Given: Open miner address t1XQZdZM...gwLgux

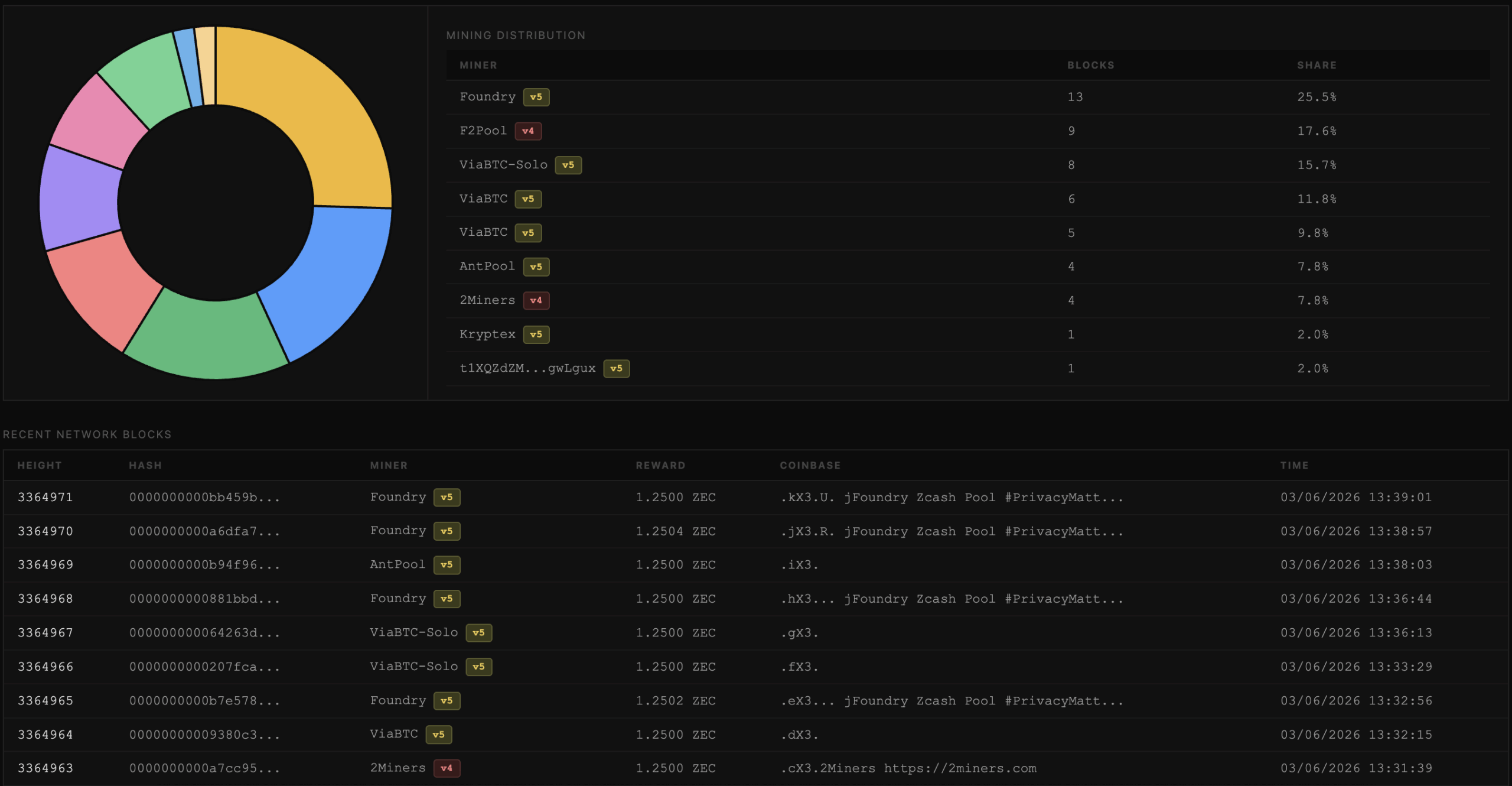Looking at the screenshot, I should click(x=527, y=368).
